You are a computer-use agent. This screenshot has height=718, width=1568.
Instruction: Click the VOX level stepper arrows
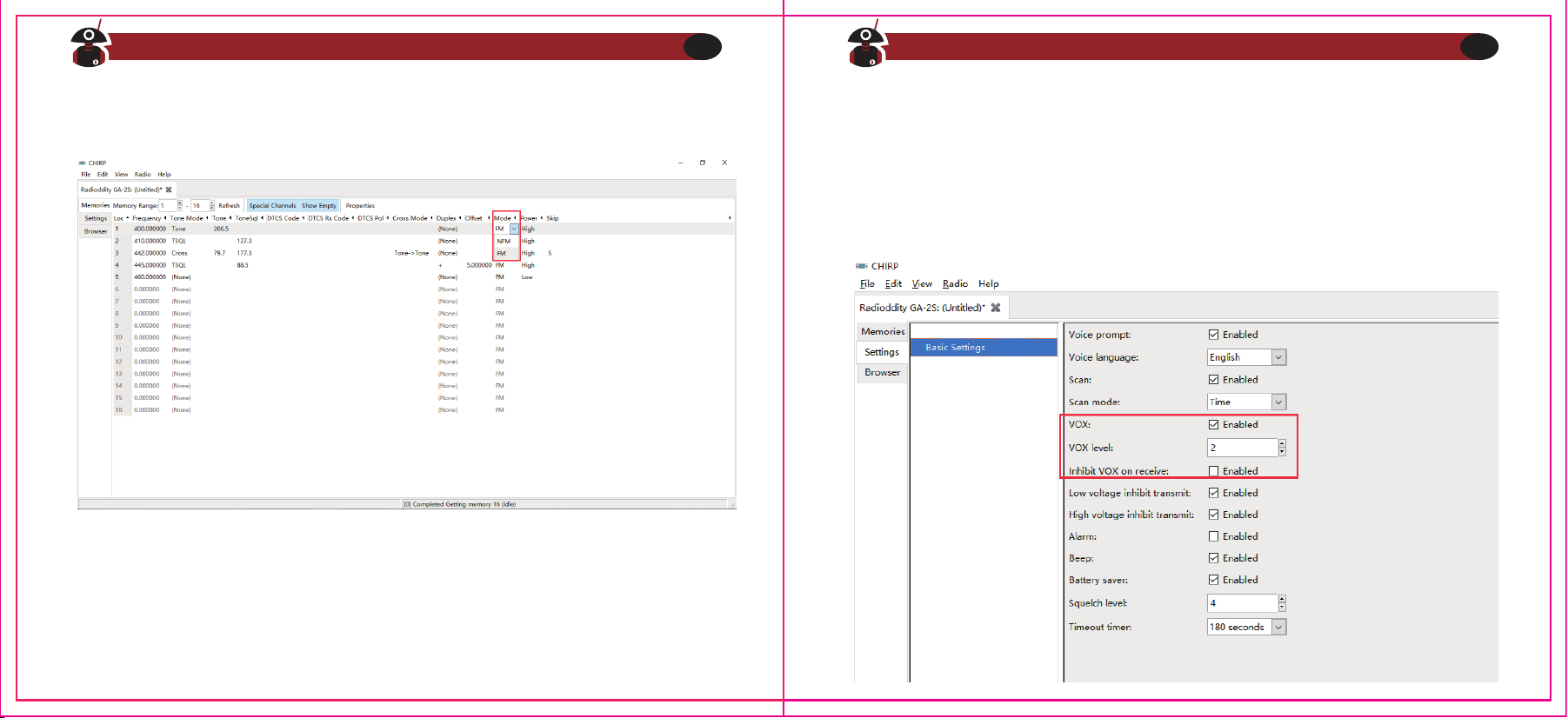click(x=1282, y=448)
